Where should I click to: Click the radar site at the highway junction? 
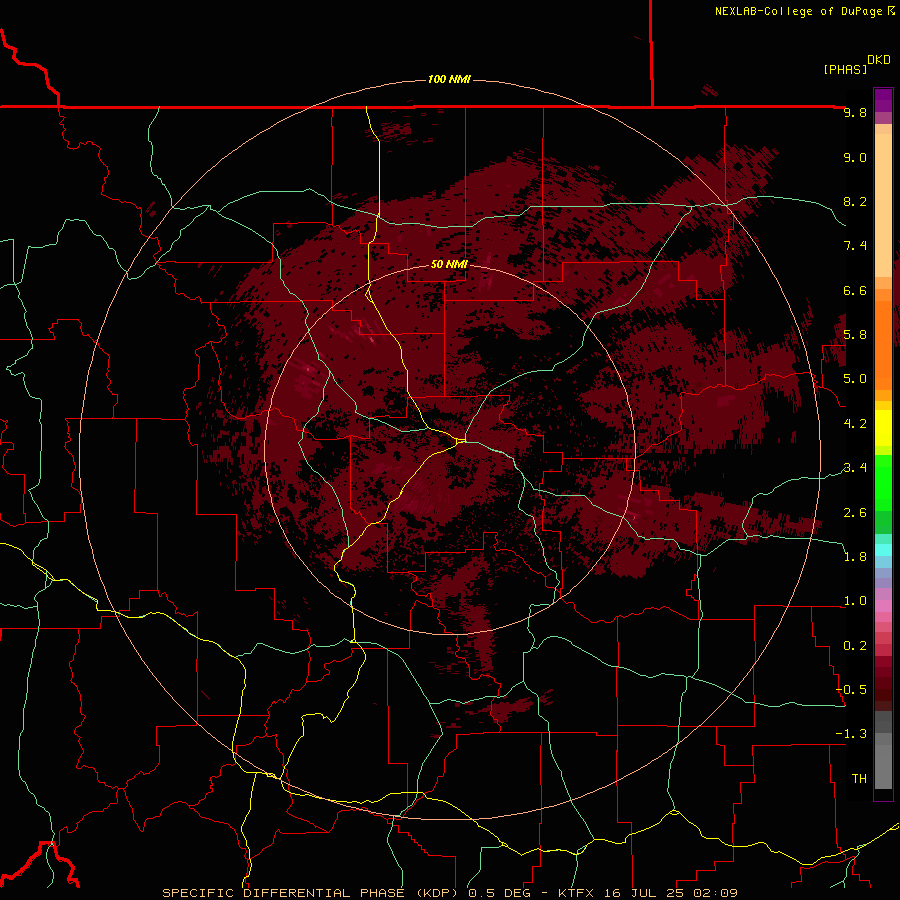click(460, 441)
